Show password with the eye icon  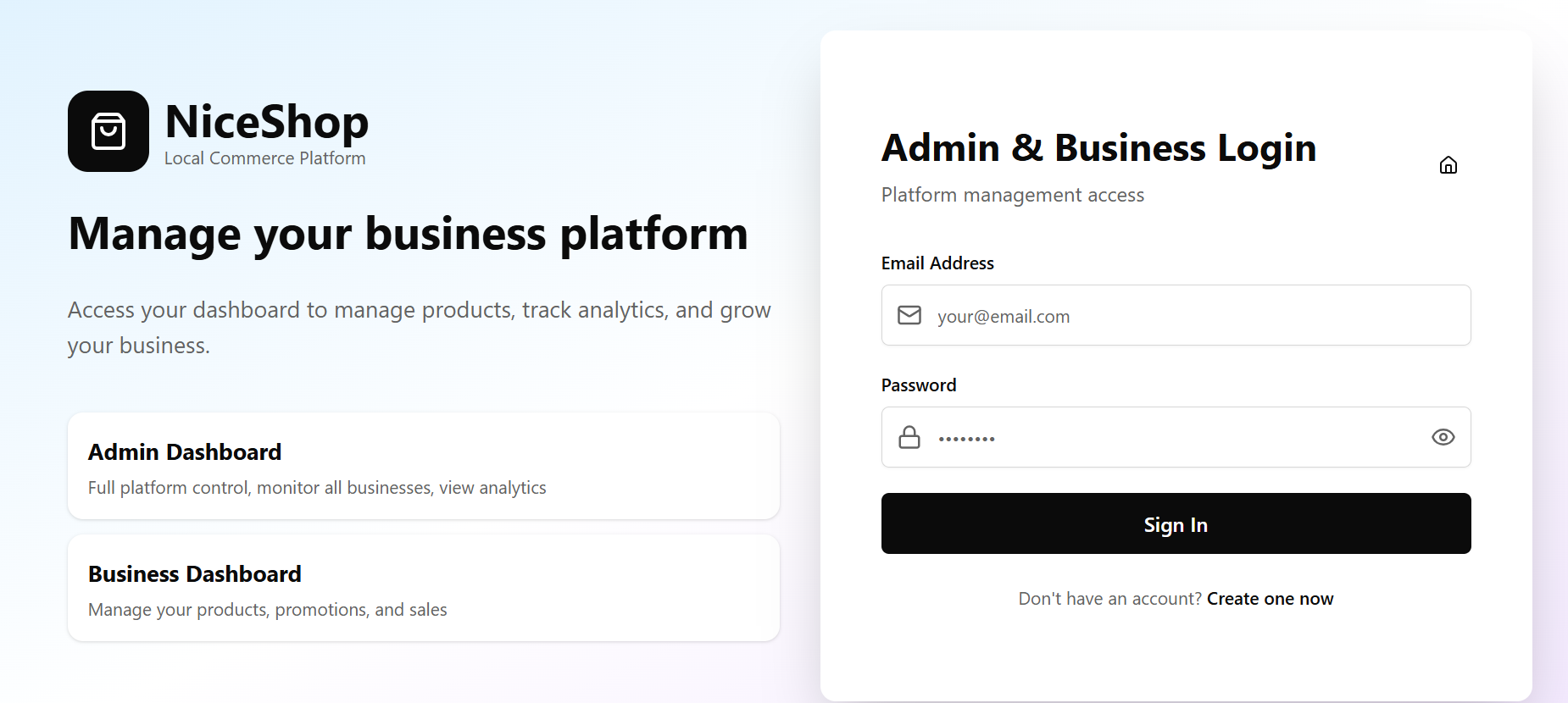(1443, 437)
